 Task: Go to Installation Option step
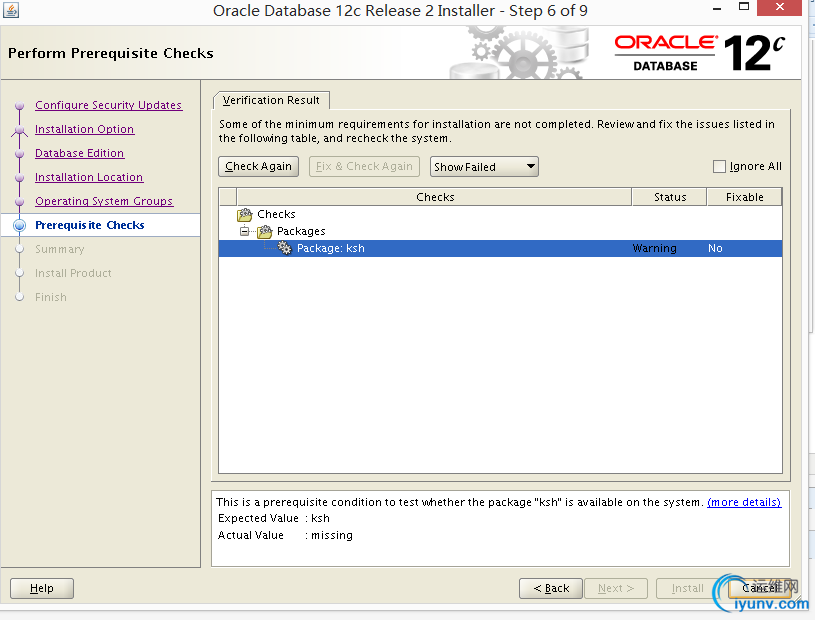tap(85, 129)
